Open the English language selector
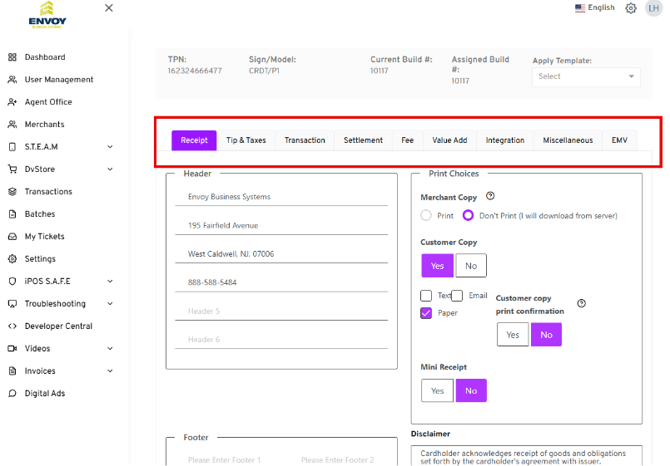The image size is (670, 466). point(595,8)
